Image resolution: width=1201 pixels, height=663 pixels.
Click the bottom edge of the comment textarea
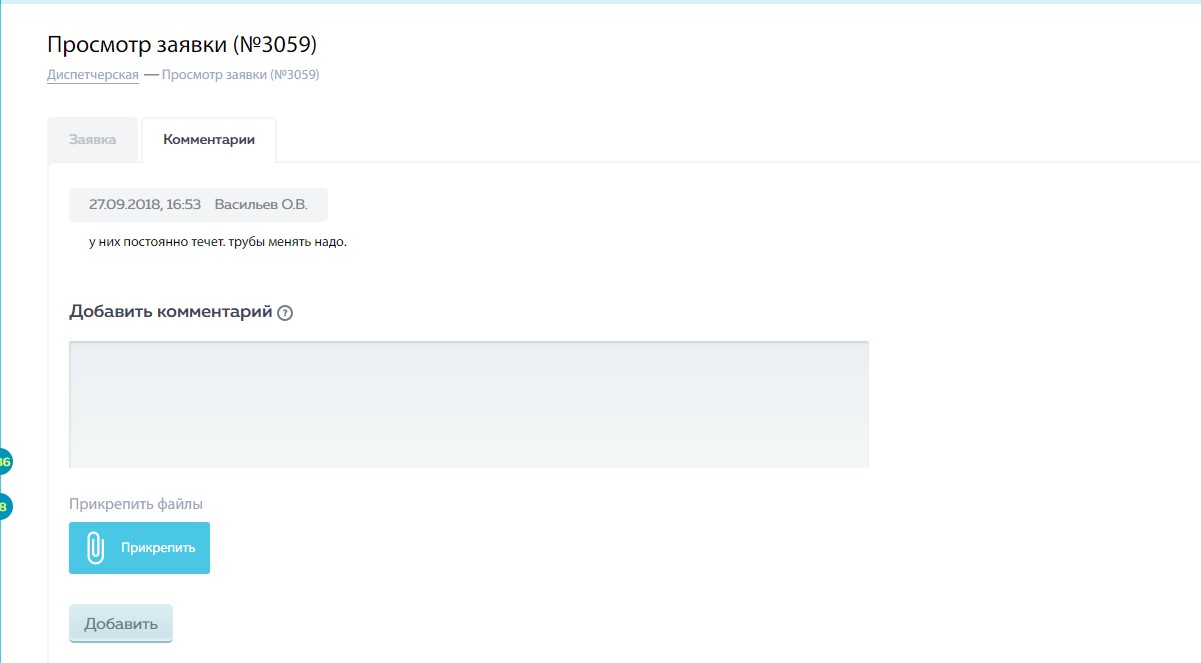coord(469,466)
